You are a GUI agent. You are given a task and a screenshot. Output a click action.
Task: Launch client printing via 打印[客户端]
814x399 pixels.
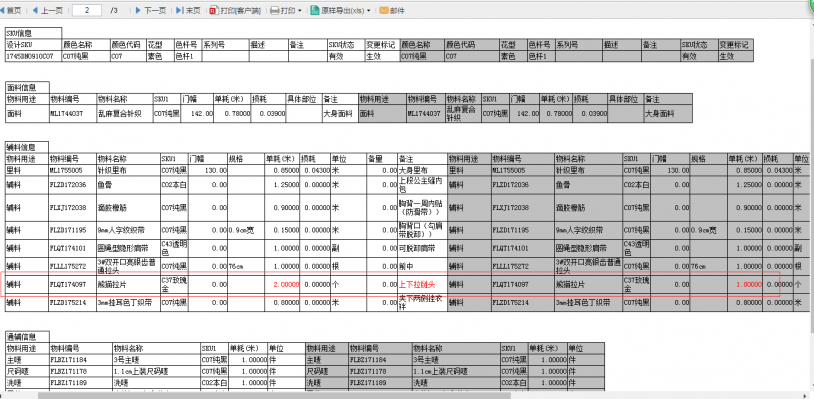pyautogui.click(x=235, y=10)
